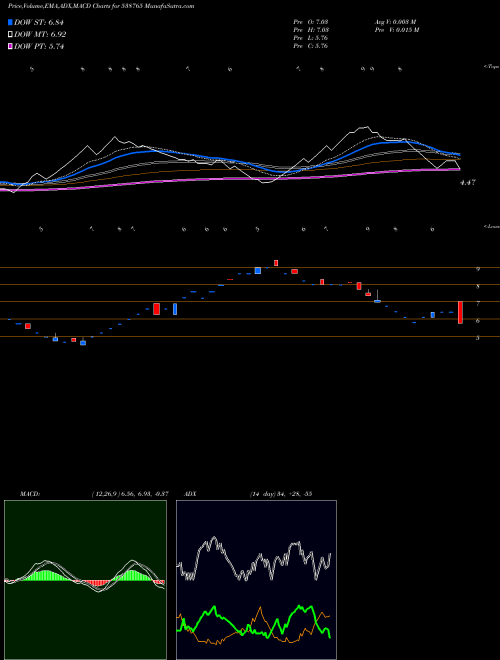Select the 'DOW PT: 5.74' legend label
Image resolution: width=500 pixels, height=660 pixels.
(x=39, y=47)
